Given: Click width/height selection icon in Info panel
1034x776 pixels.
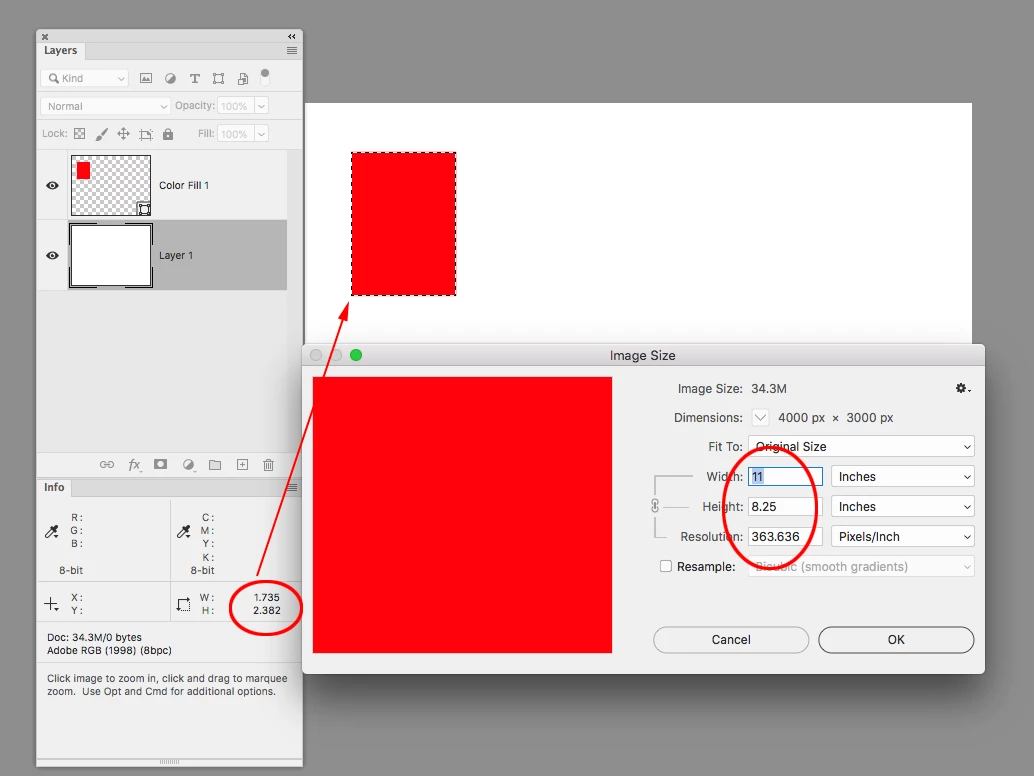Looking at the screenshot, I should pyautogui.click(x=184, y=604).
